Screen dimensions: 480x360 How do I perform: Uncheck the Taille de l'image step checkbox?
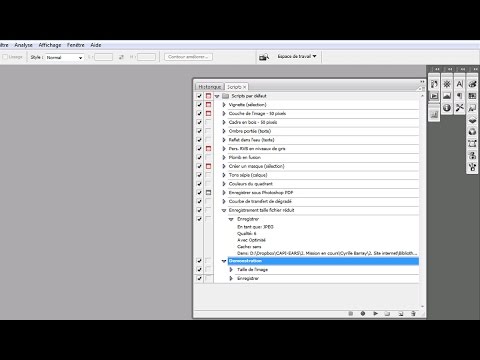[199, 269]
